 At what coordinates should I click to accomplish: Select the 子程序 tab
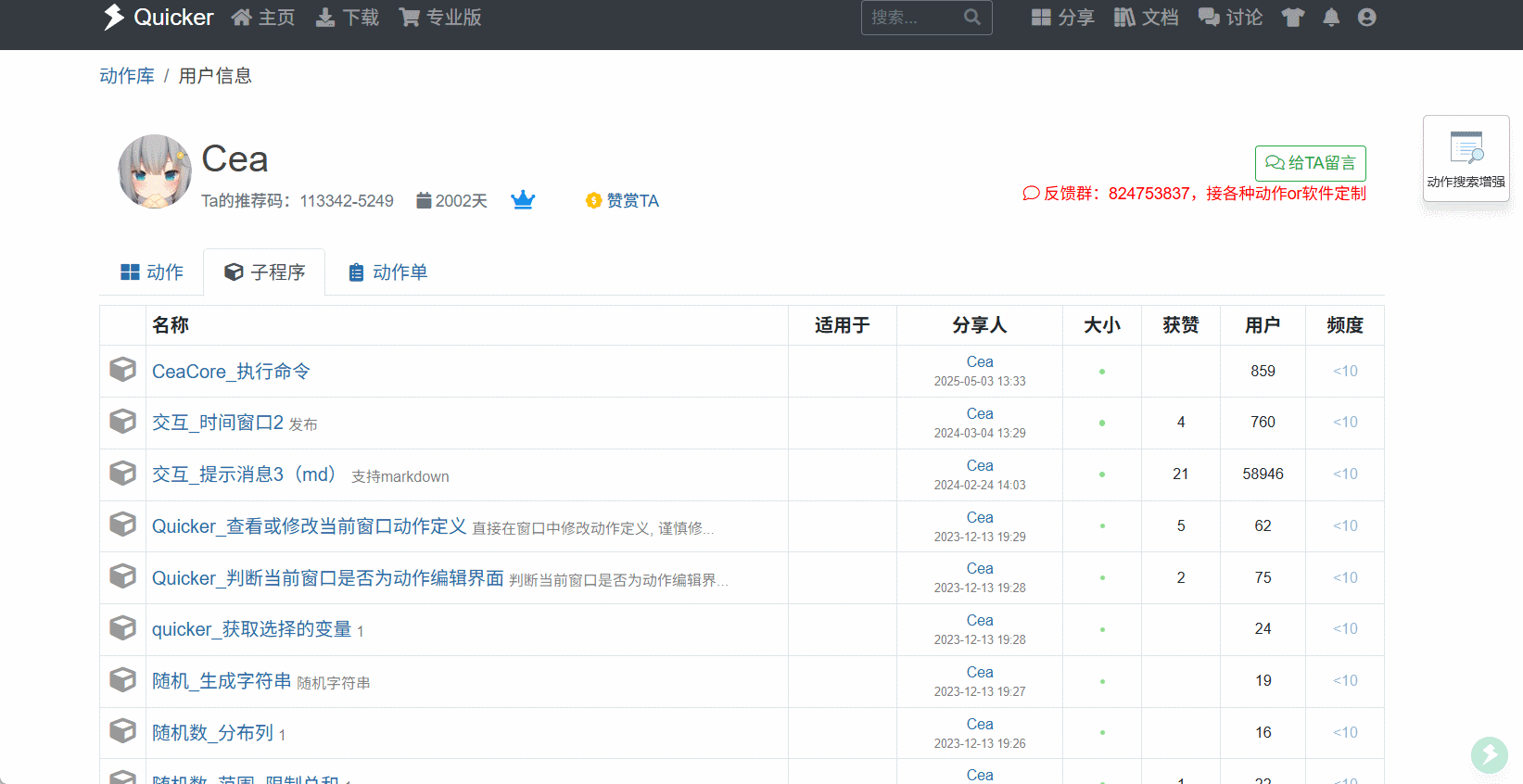[264, 272]
